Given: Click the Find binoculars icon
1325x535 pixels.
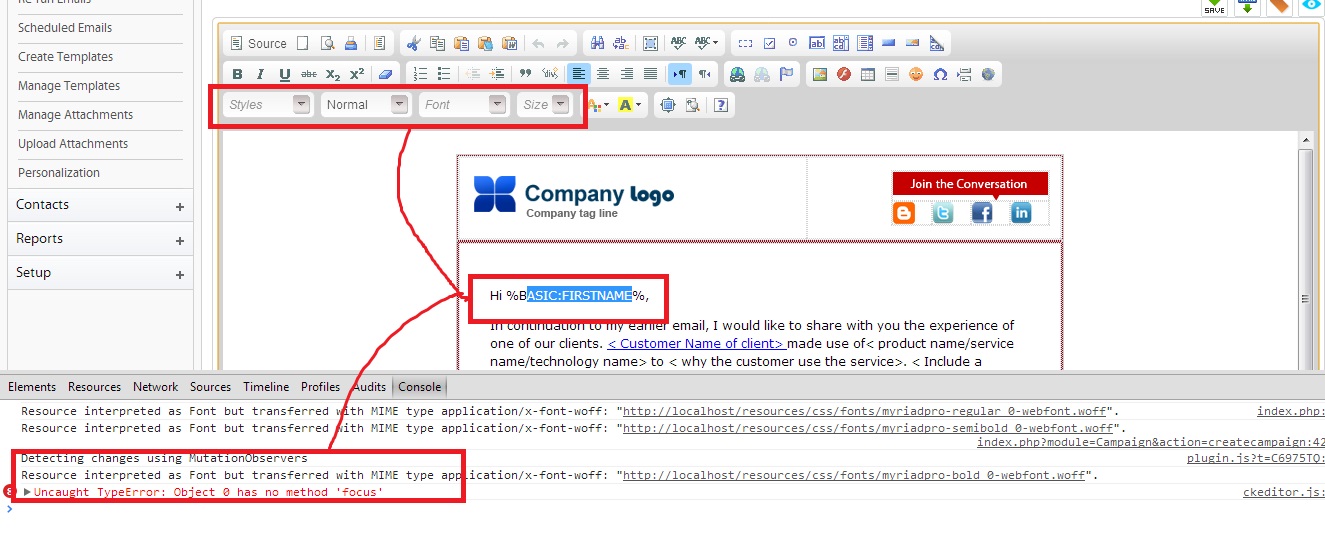Looking at the screenshot, I should [x=597, y=43].
